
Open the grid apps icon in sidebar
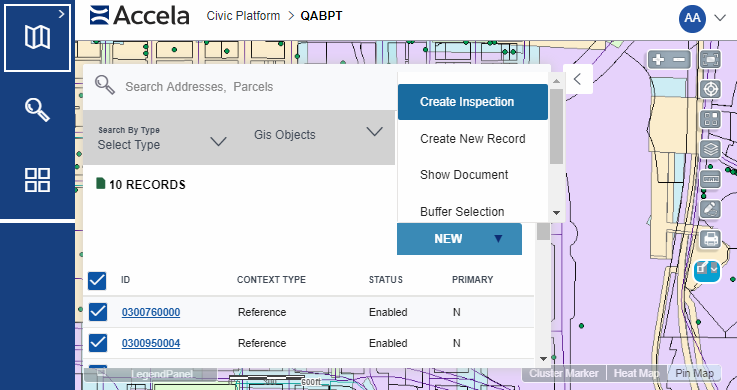(x=37, y=180)
